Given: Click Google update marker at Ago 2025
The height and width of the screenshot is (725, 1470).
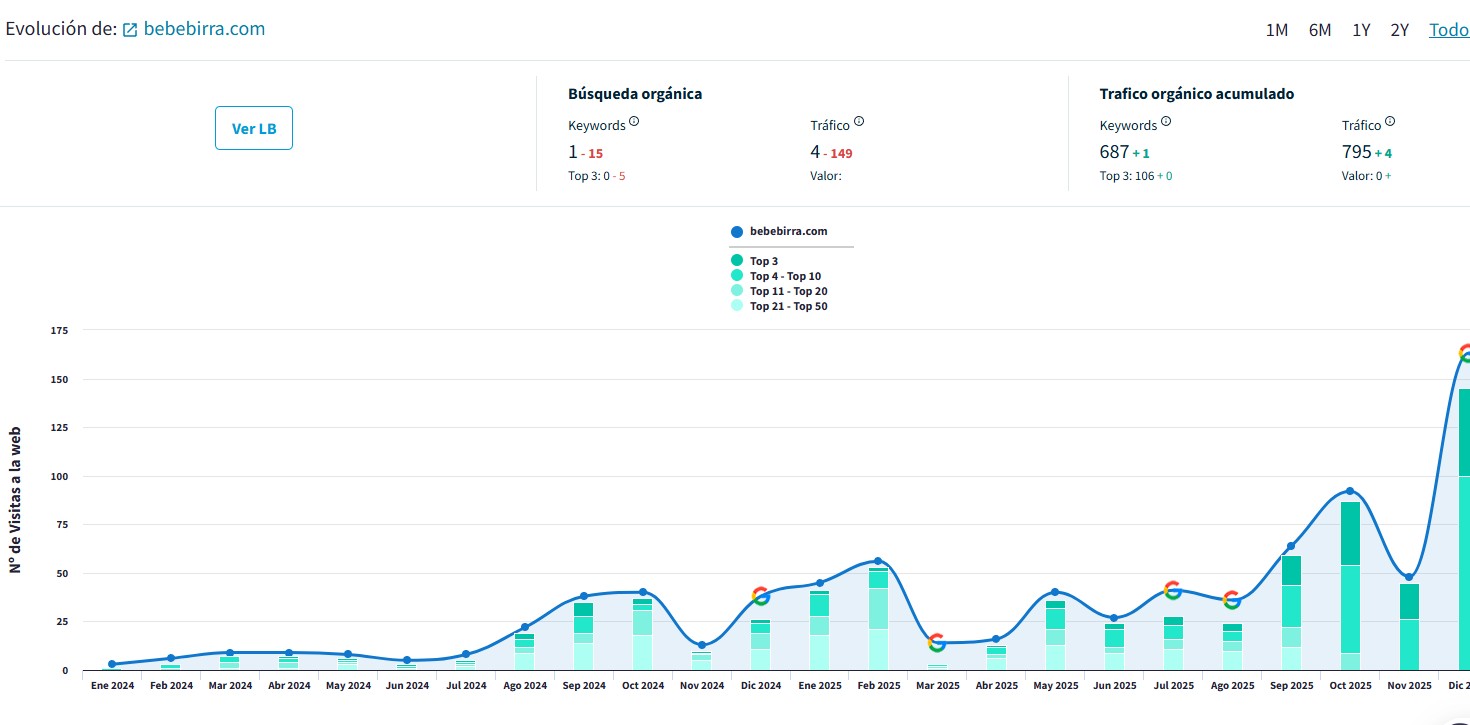Looking at the screenshot, I should coord(1232,600).
